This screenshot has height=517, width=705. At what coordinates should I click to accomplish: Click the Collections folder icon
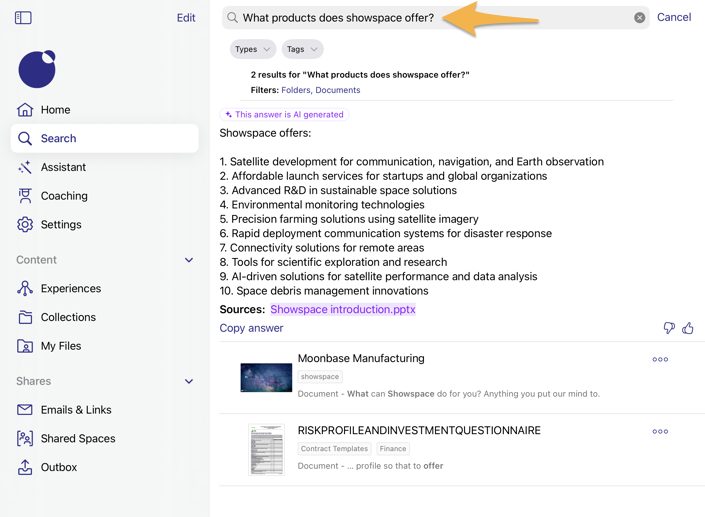point(25,317)
